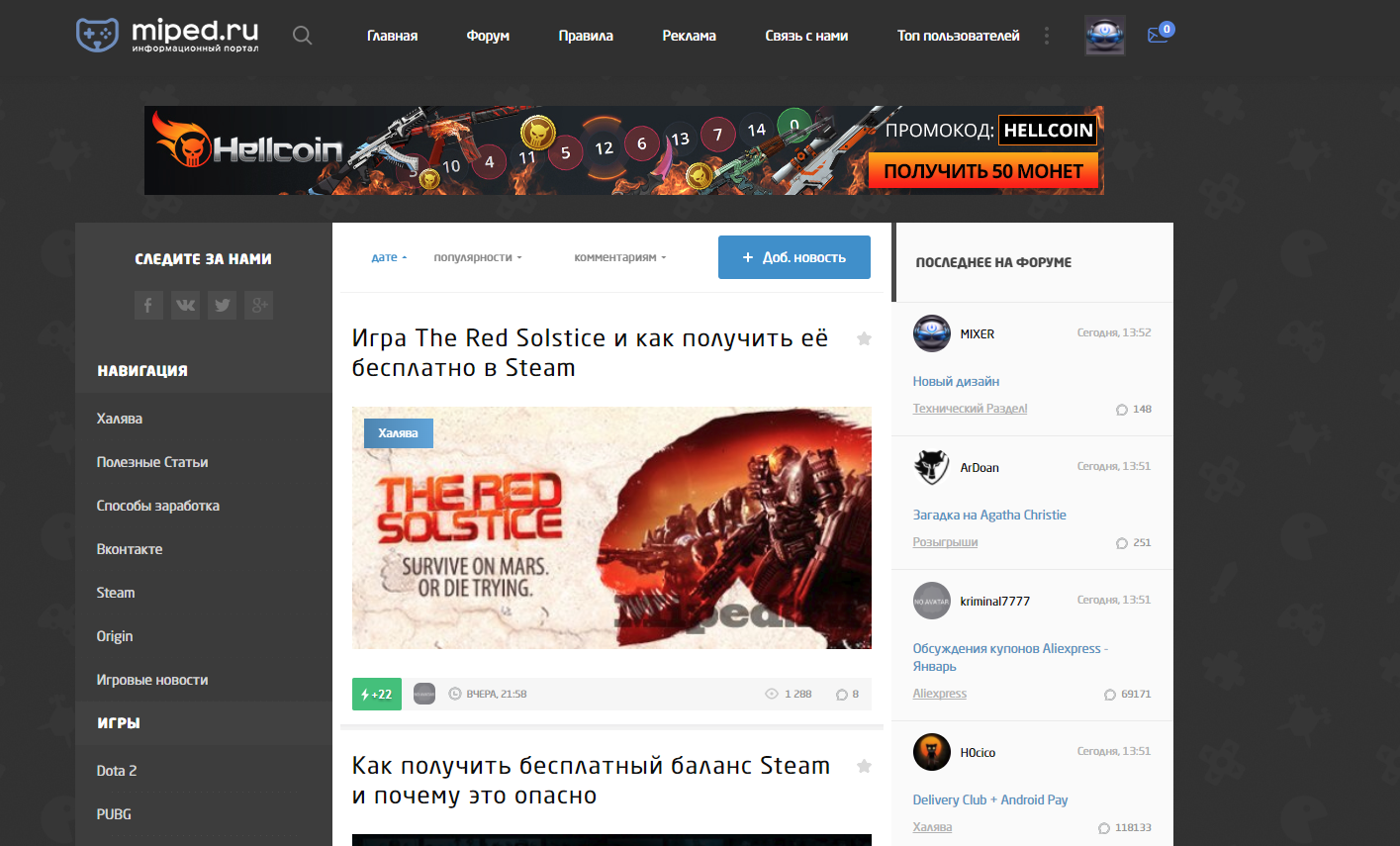The width and height of the screenshot is (1400, 846).
Task: Open the Aliexpress forum section link
Action: [940, 694]
